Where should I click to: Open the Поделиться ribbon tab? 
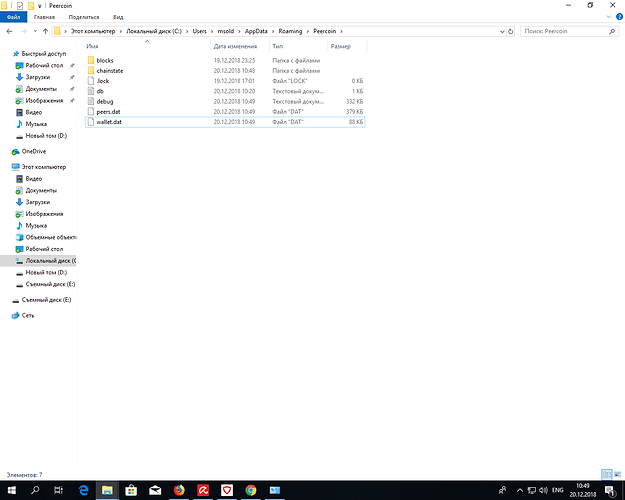click(84, 17)
